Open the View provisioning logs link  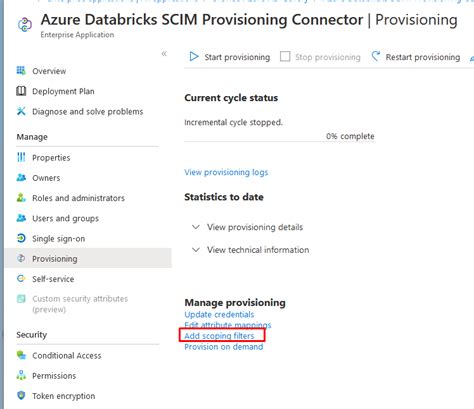[x=226, y=172]
